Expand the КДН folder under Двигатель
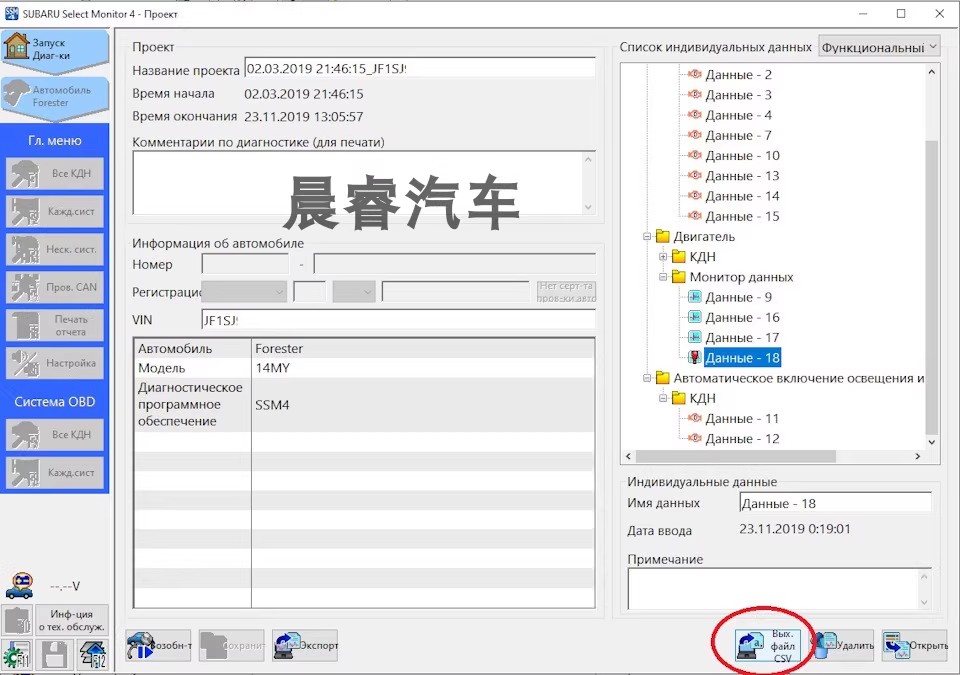This screenshot has height=675, width=960. point(663,257)
